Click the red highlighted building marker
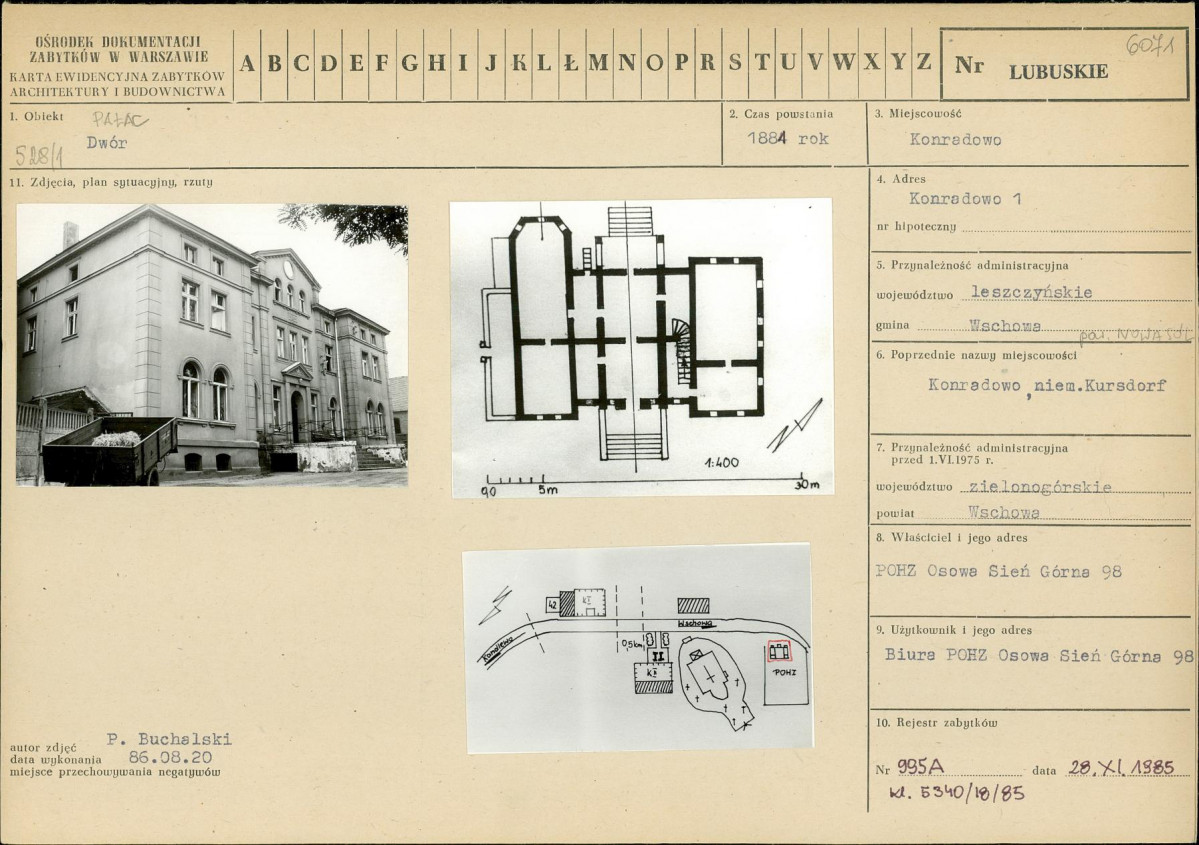The width and height of the screenshot is (1199, 845). (778, 652)
